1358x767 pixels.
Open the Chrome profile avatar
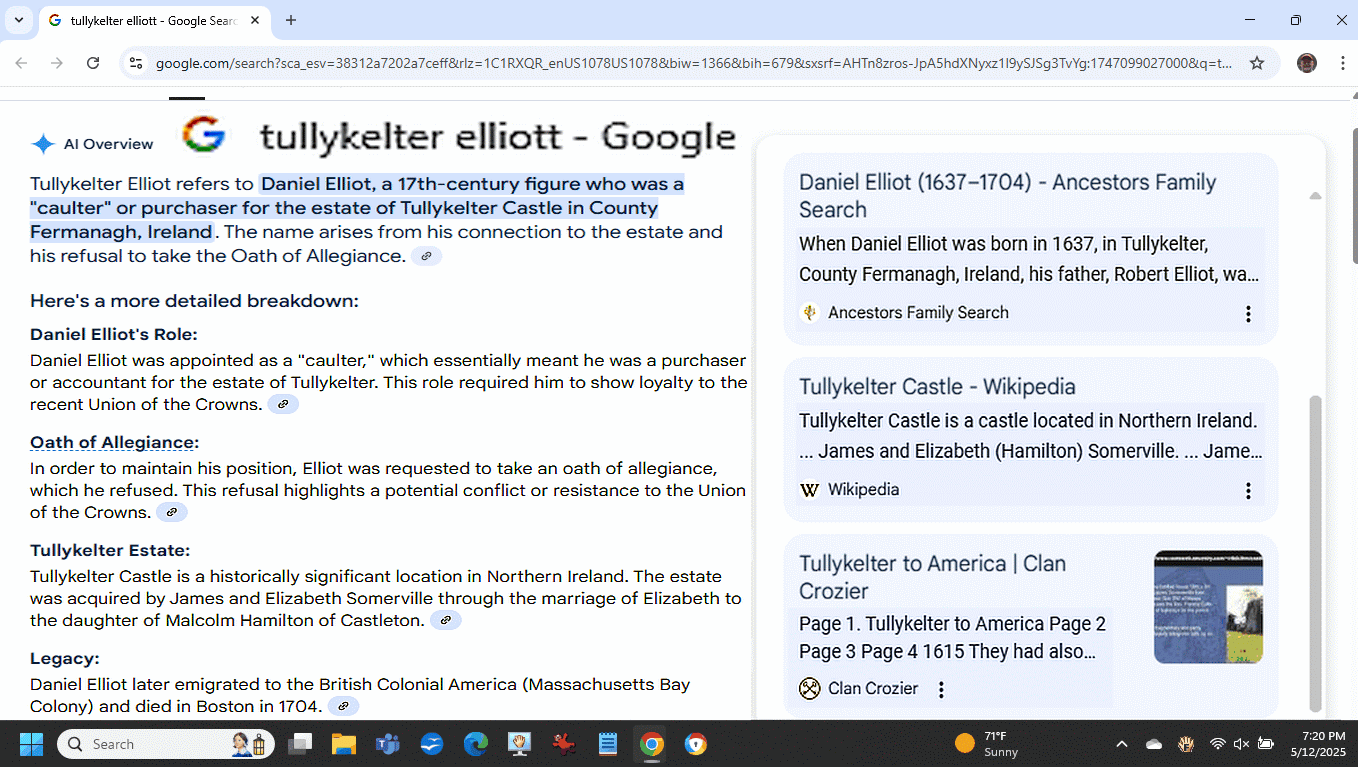[1306, 63]
